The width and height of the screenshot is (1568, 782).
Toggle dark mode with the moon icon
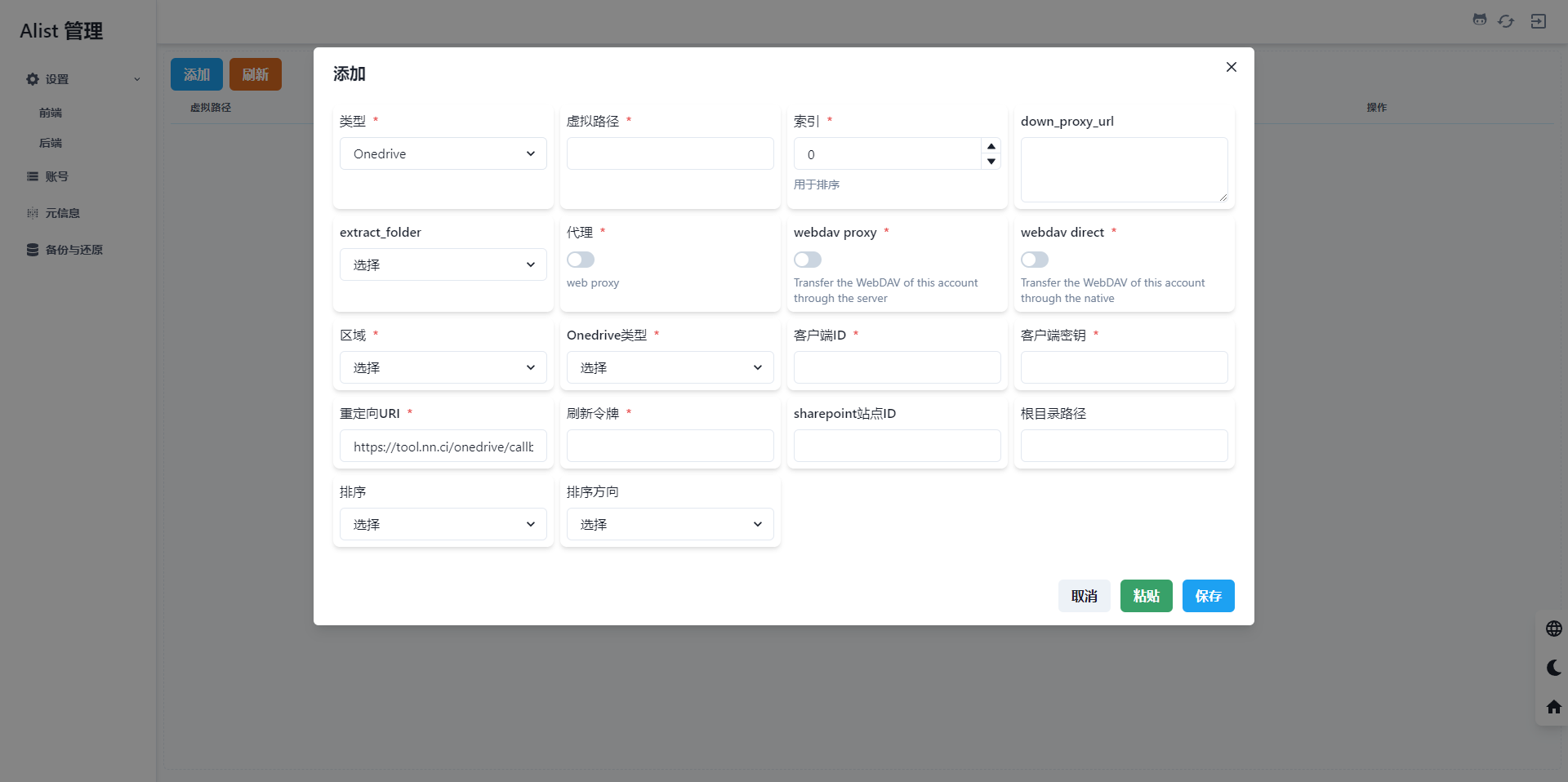[x=1553, y=668]
